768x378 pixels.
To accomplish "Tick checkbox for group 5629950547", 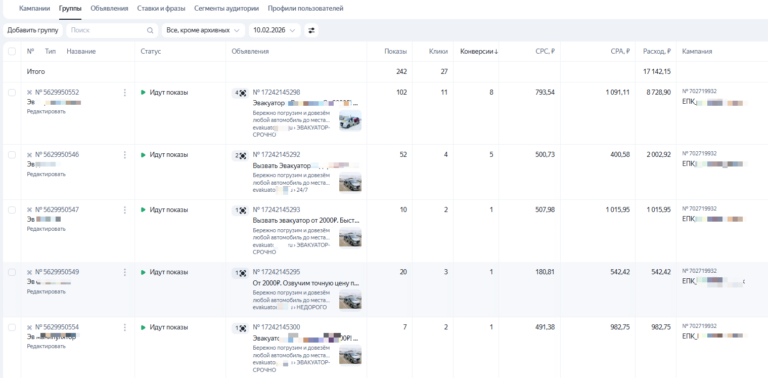I will point(12,210).
